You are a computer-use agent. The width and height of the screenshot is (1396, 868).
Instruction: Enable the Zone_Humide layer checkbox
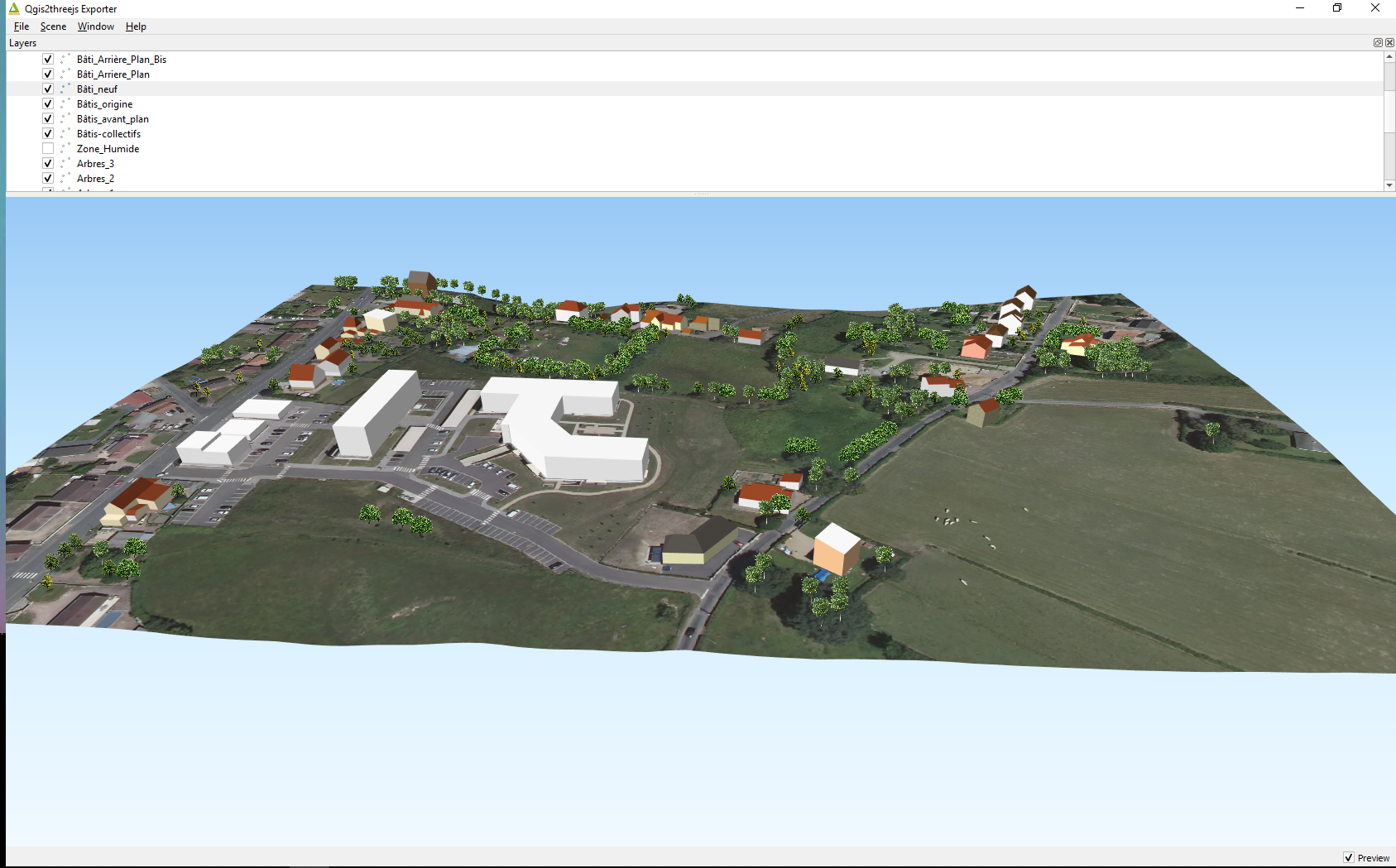point(48,149)
